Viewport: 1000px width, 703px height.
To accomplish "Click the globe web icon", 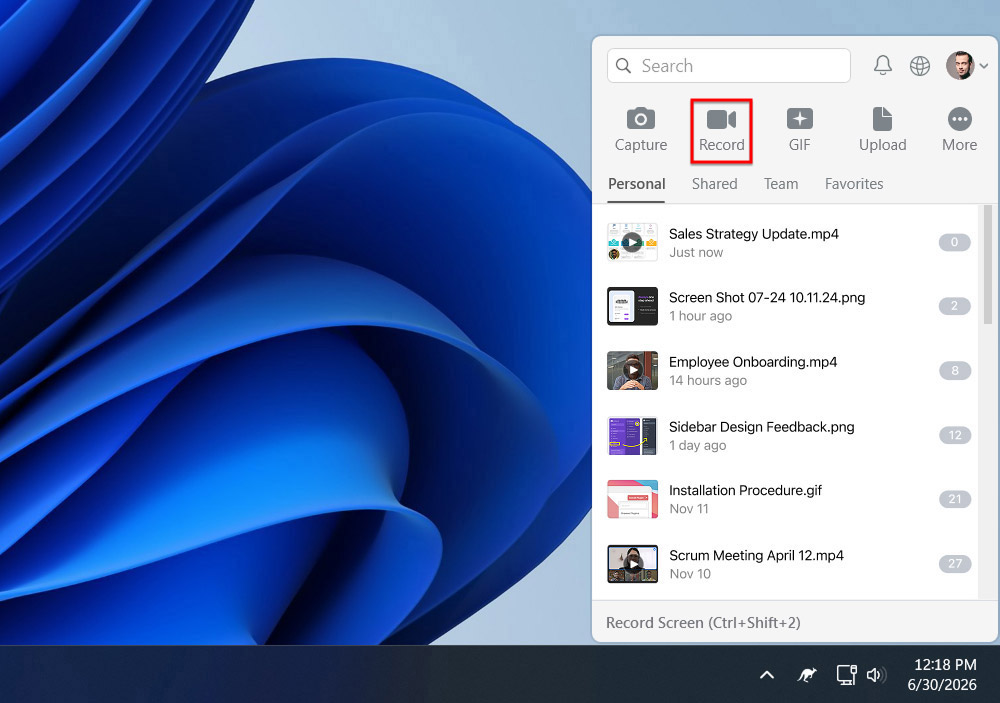I will coord(920,66).
